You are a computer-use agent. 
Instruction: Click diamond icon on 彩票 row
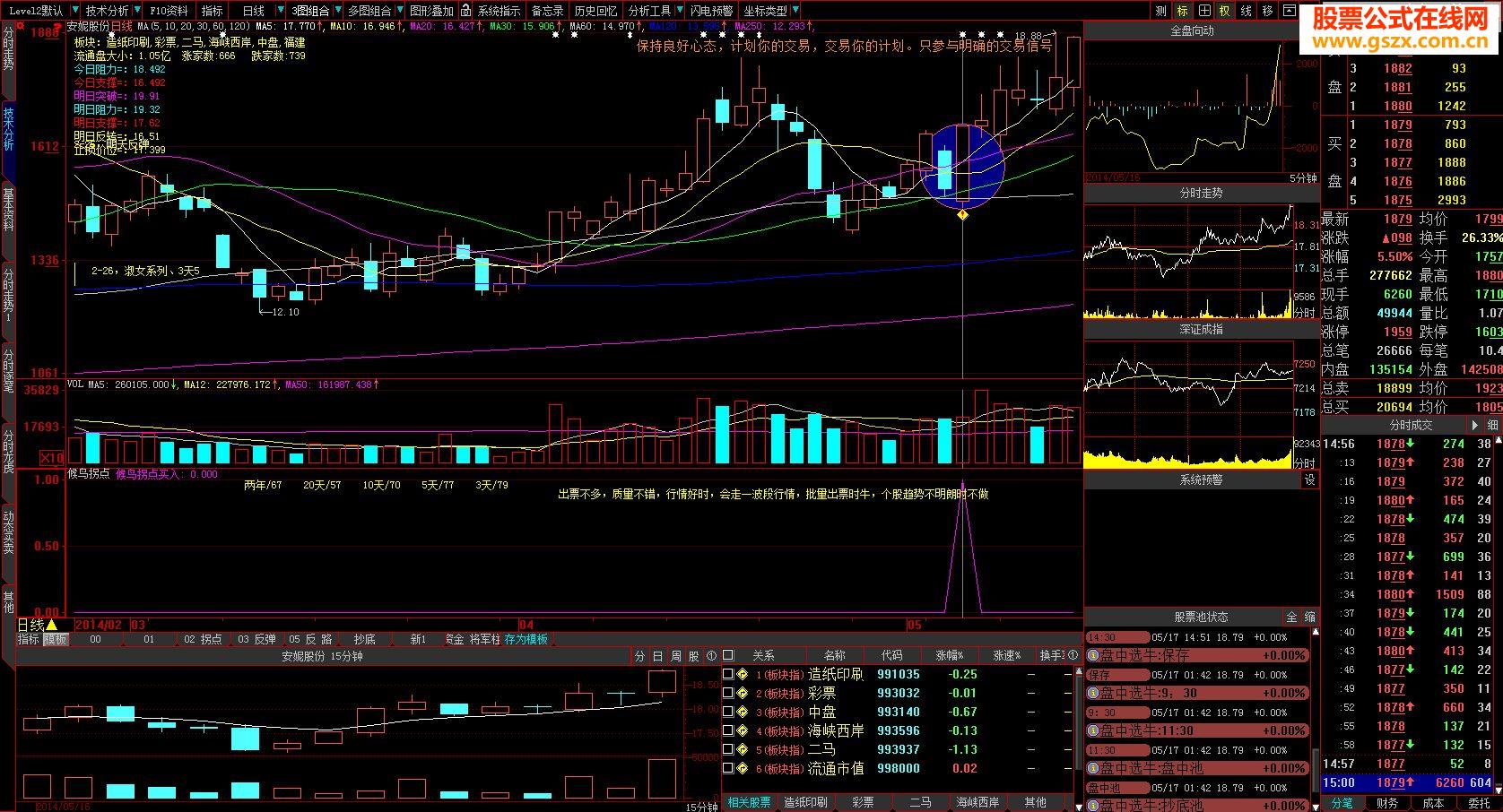pos(743,693)
